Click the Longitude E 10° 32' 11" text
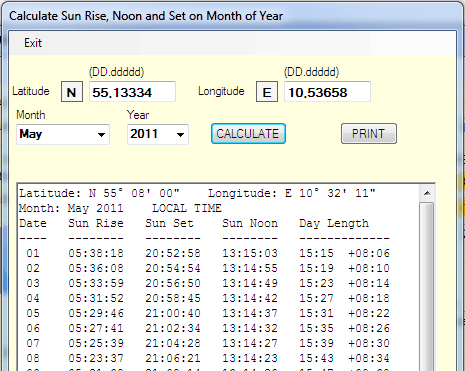The image size is (465, 371). pyautogui.click(x=292, y=193)
